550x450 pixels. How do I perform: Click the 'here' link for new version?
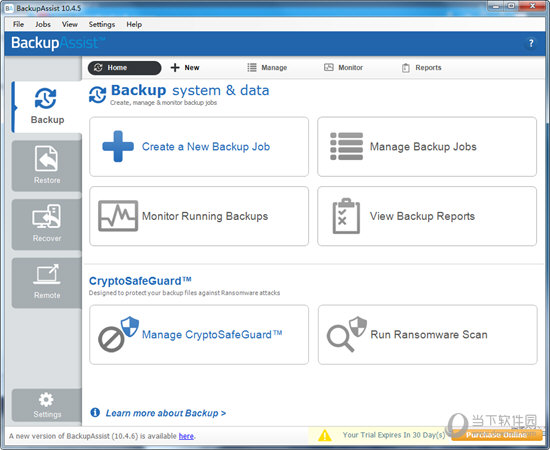[186, 436]
